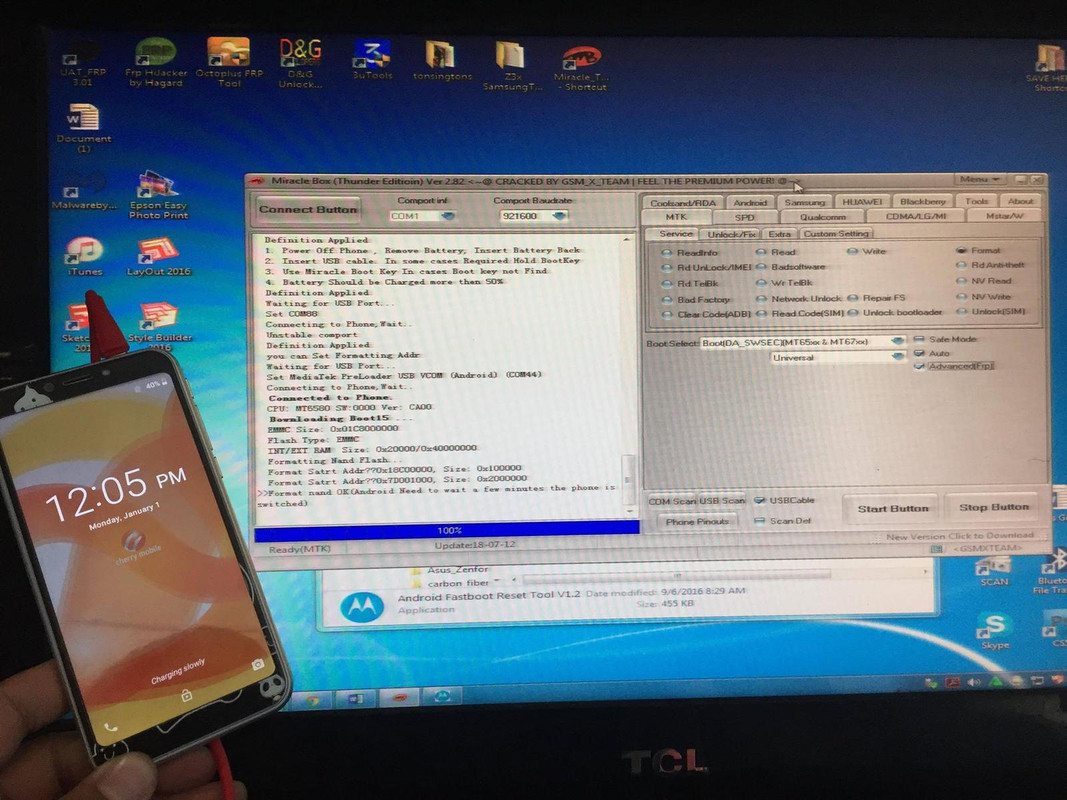This screenshot has width=1067, height=800.
Task: Open the Skype desktop shortcut
Action: [x=995, y=630]
